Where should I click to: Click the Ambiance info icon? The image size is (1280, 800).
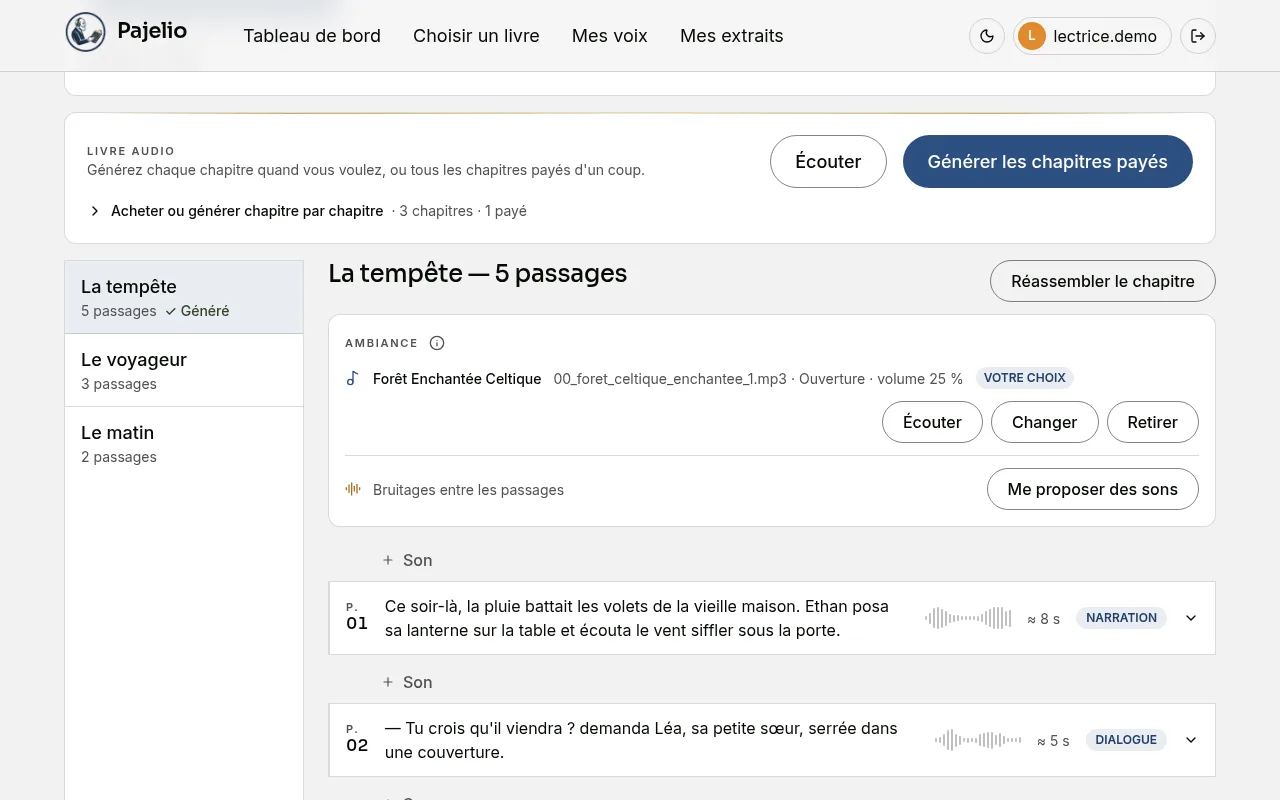[437, 343]
